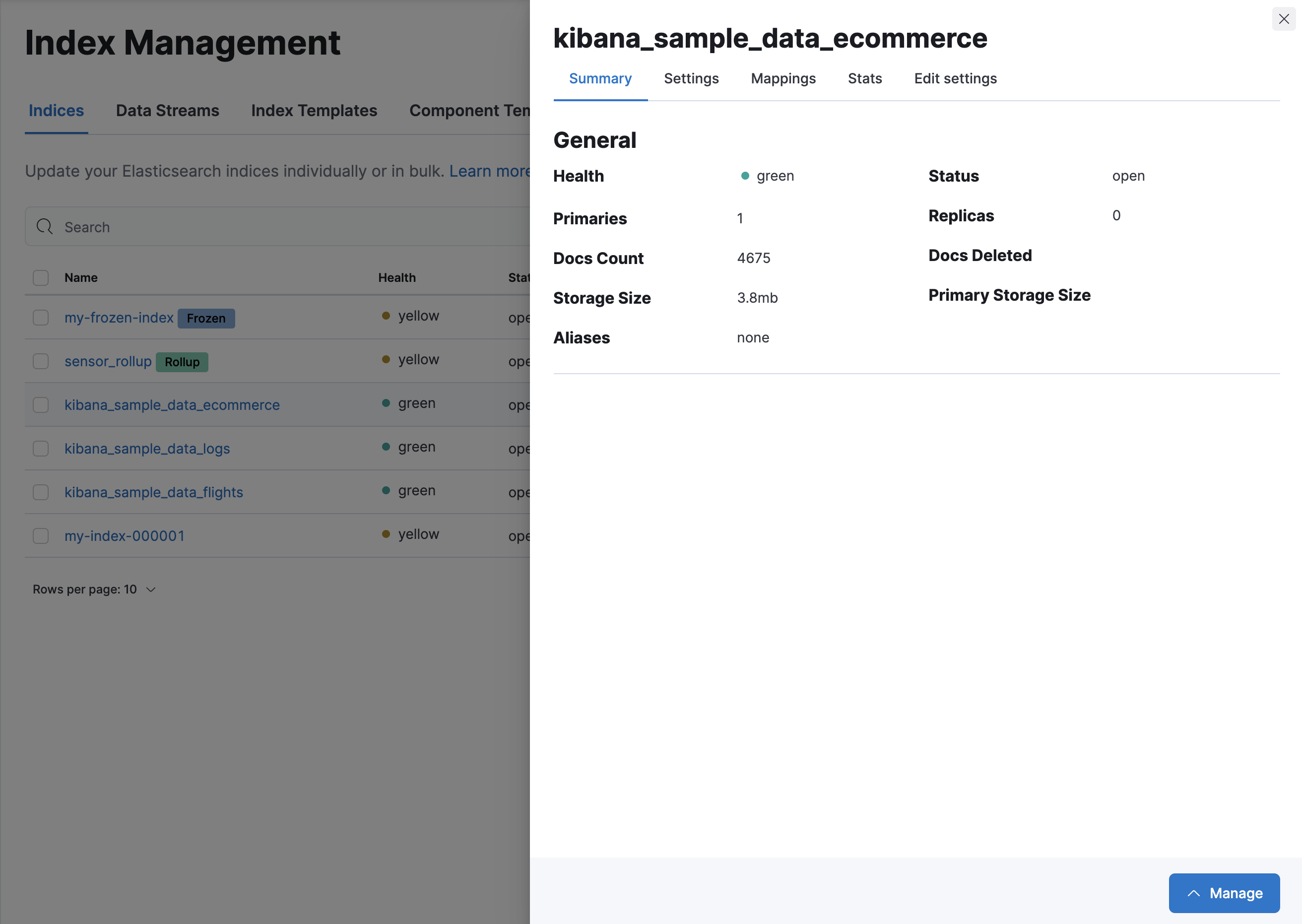
Task: Open the kibana_sample_data_flights index details
Action: (x=154, y=492)
